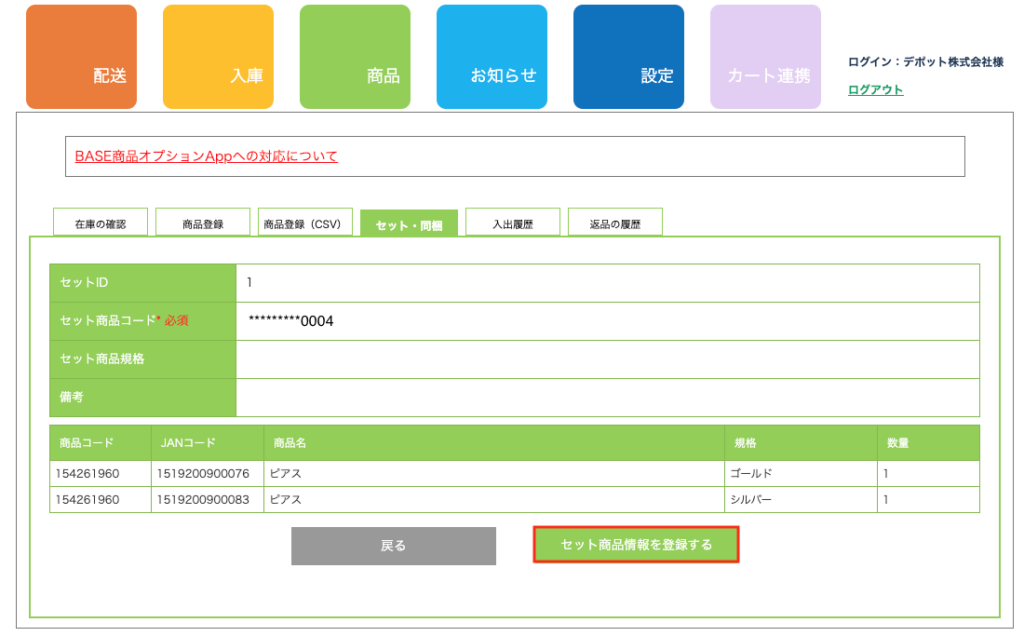Open BASE商品オプションApp notice link
1024x636 pixels.
(206, 156)
